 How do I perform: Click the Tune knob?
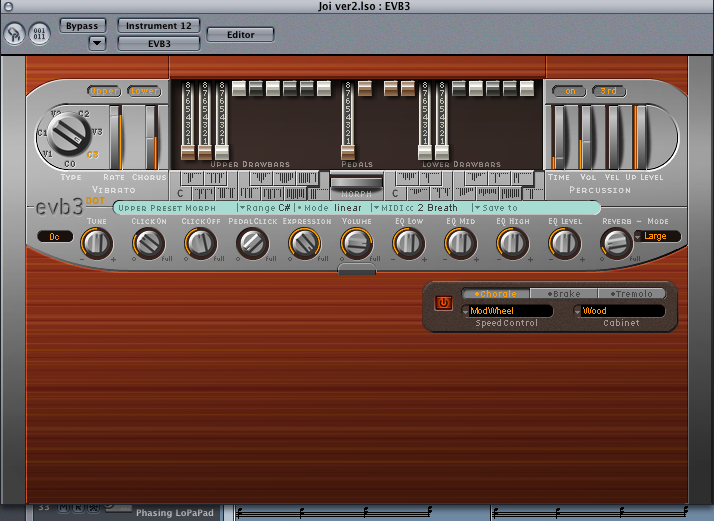tap(97, 243)
